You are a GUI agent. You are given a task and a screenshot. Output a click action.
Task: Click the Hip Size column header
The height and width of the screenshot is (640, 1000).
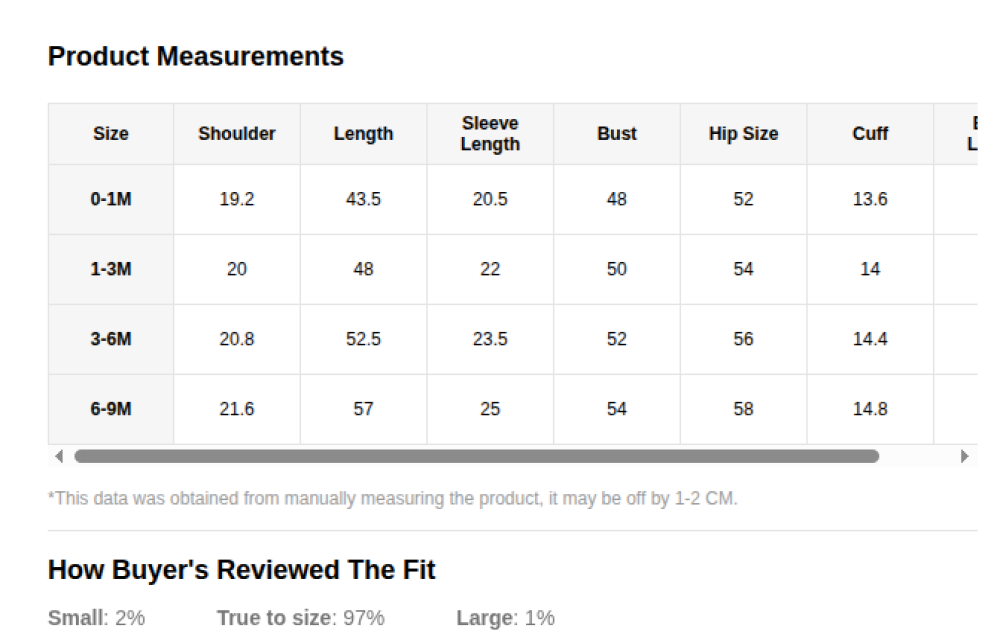click(743, 134)
